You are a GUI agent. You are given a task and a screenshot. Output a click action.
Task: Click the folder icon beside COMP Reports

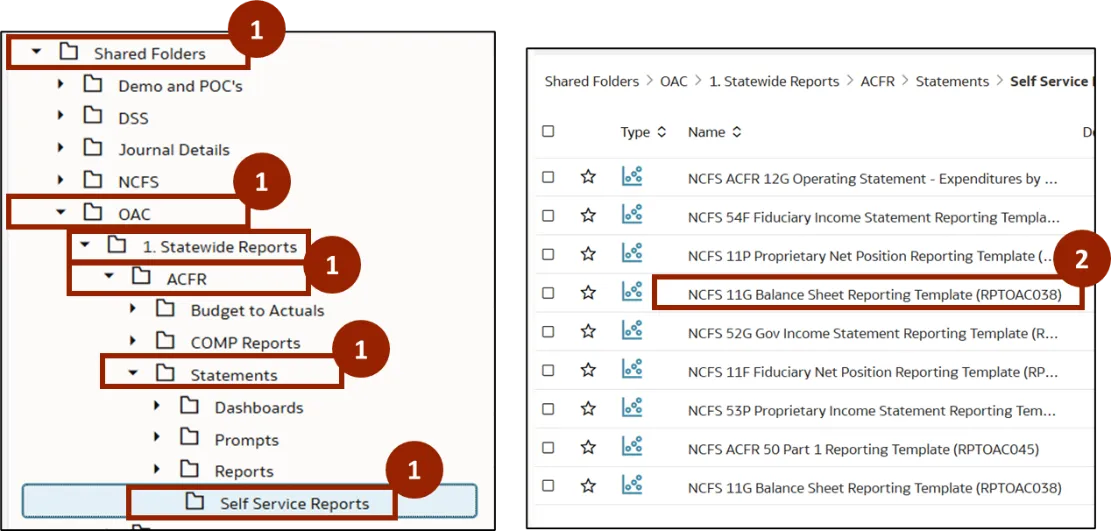pos(165,341)
